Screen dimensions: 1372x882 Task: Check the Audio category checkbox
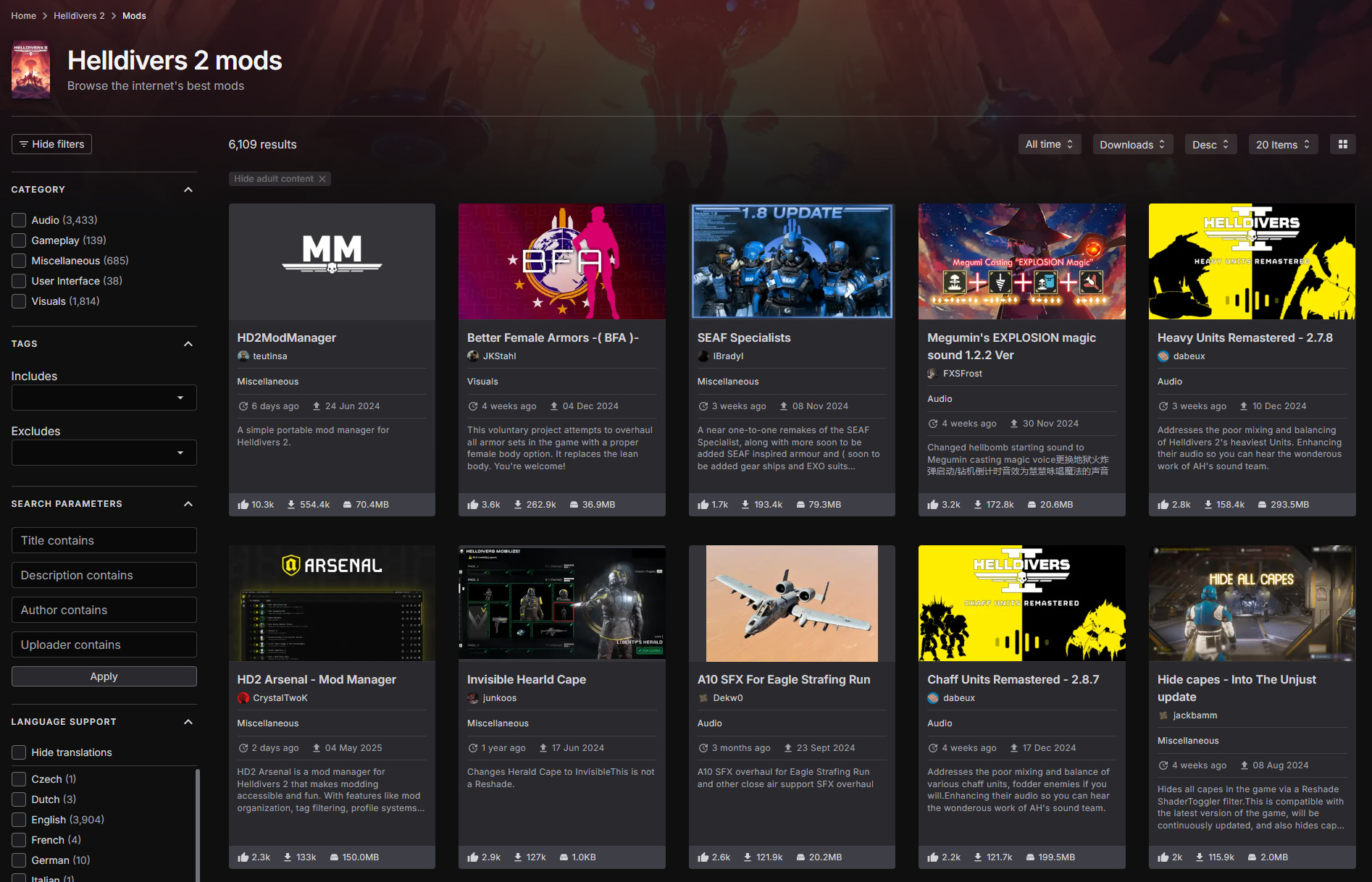[19, 220]
